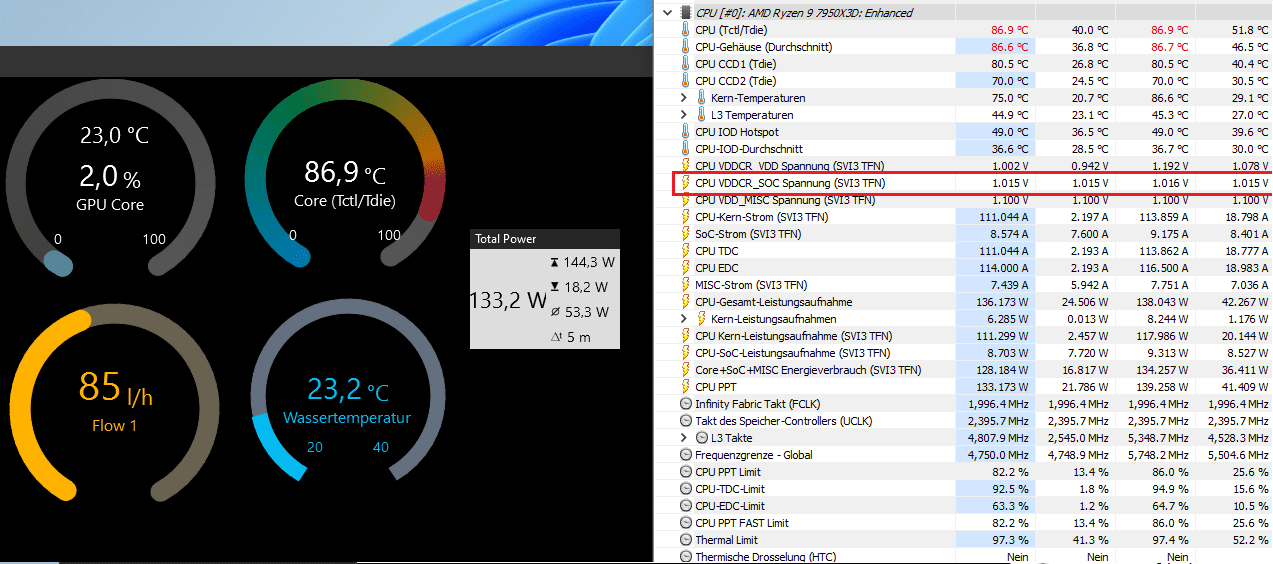1273x564 pixels.
Task: Expand the Kern-Temperaturen row
Action: [x=684, y=98]
